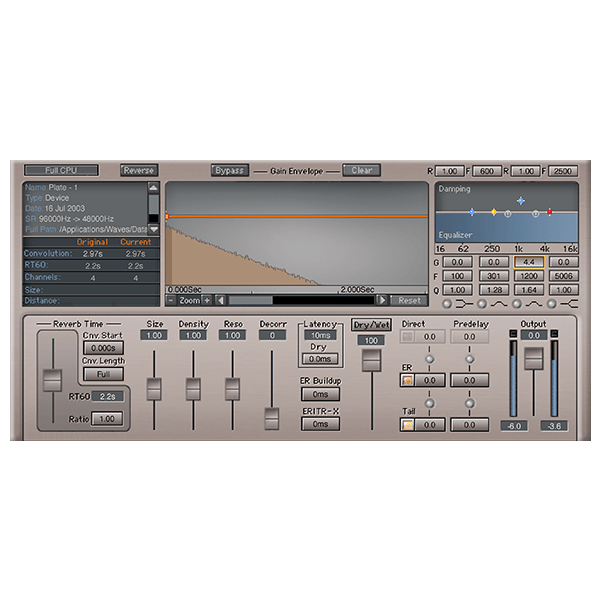This screenshot has width=600, height=600.
Task: Click the info panel scroll-up arrow
Action: point(153,188)
